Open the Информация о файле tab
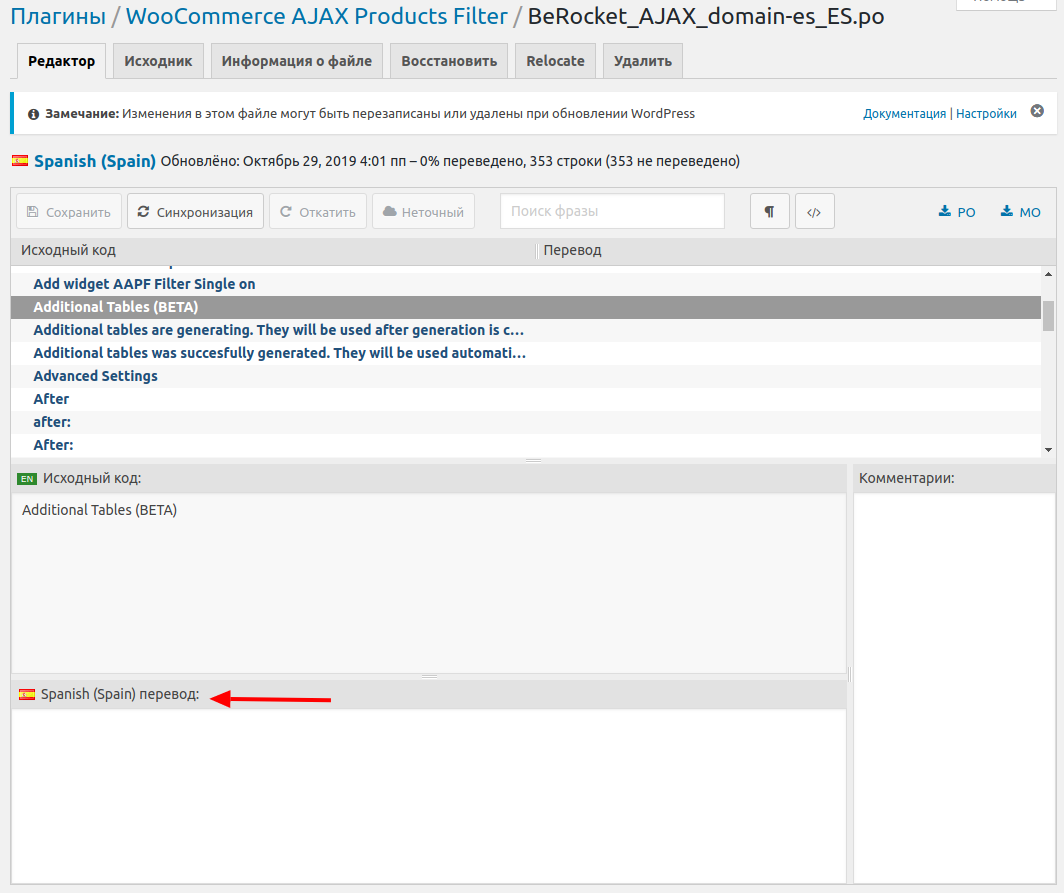Image resolution: width=1064 pixels, height=893 pixels. 296,61
